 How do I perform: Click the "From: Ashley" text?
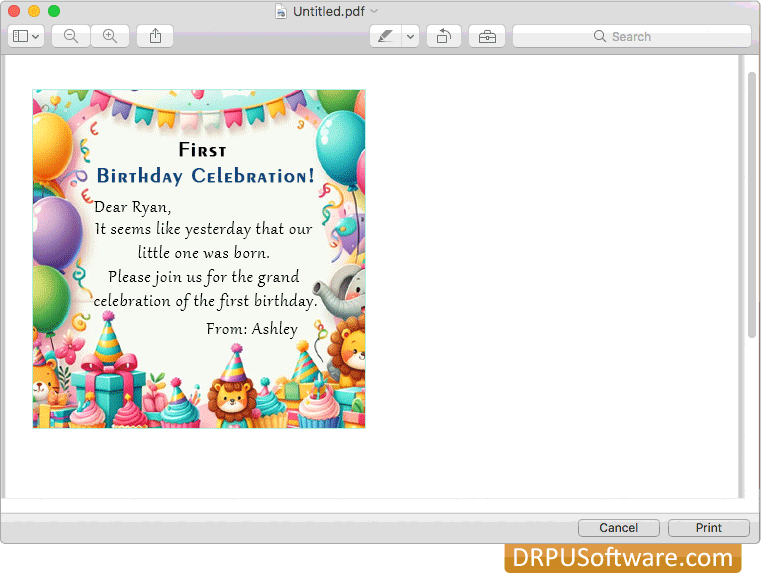[252, 329]
